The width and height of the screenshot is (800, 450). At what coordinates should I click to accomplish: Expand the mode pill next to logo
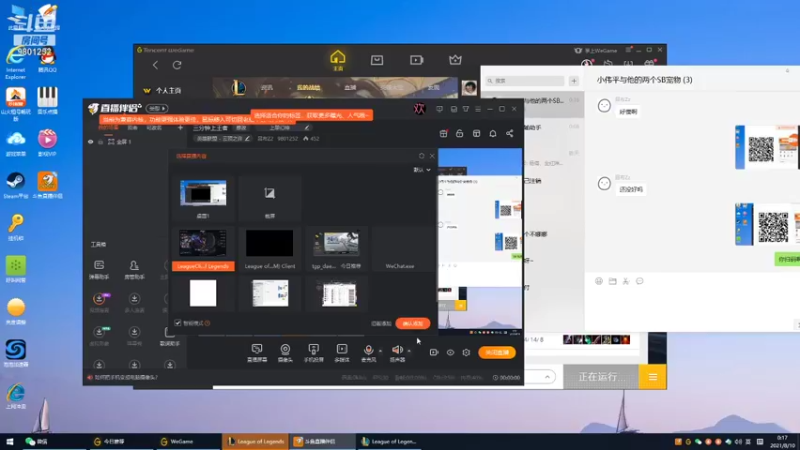pos(157,109)
